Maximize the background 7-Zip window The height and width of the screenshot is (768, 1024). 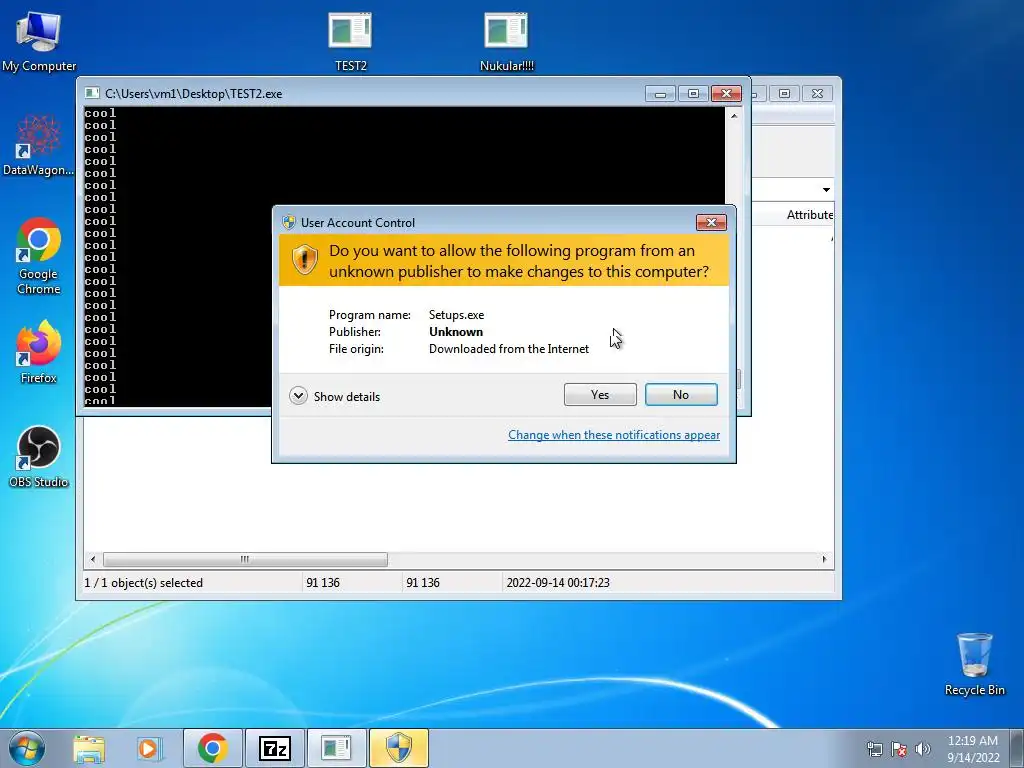point(784,94)
